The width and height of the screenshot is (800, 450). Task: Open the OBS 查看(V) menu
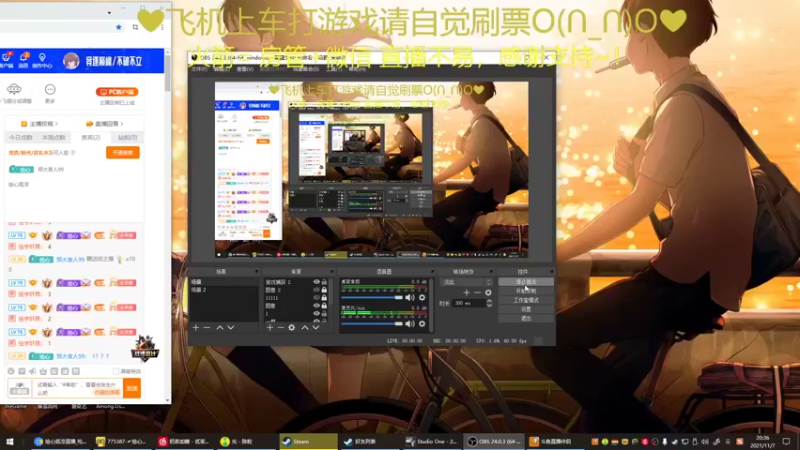[x=245, y=69]
